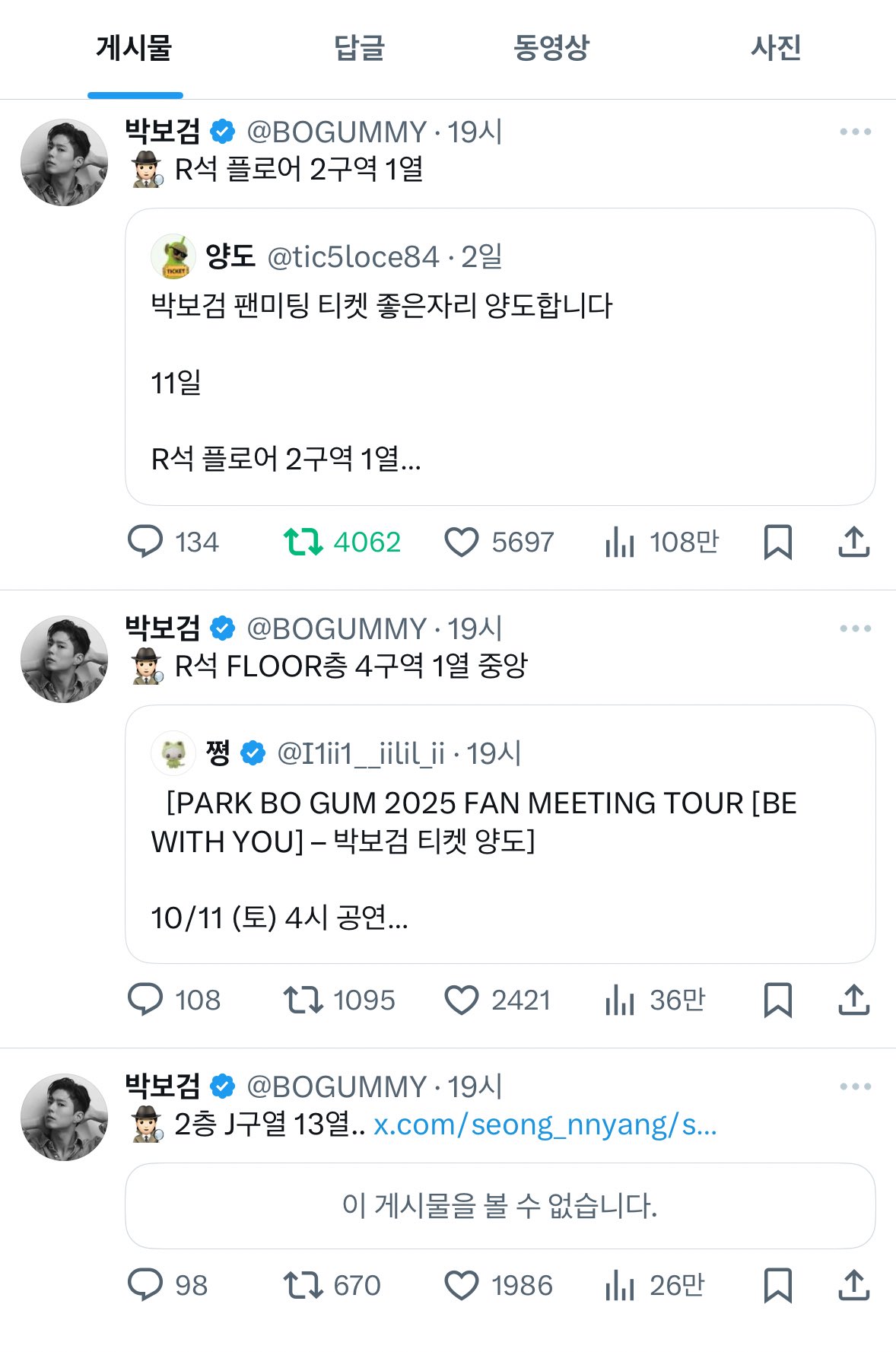Image resolution: width=896 pixels, height=1352 pixels.
Task: Open comments on the 108-reply post
Action: (145, 1000)
